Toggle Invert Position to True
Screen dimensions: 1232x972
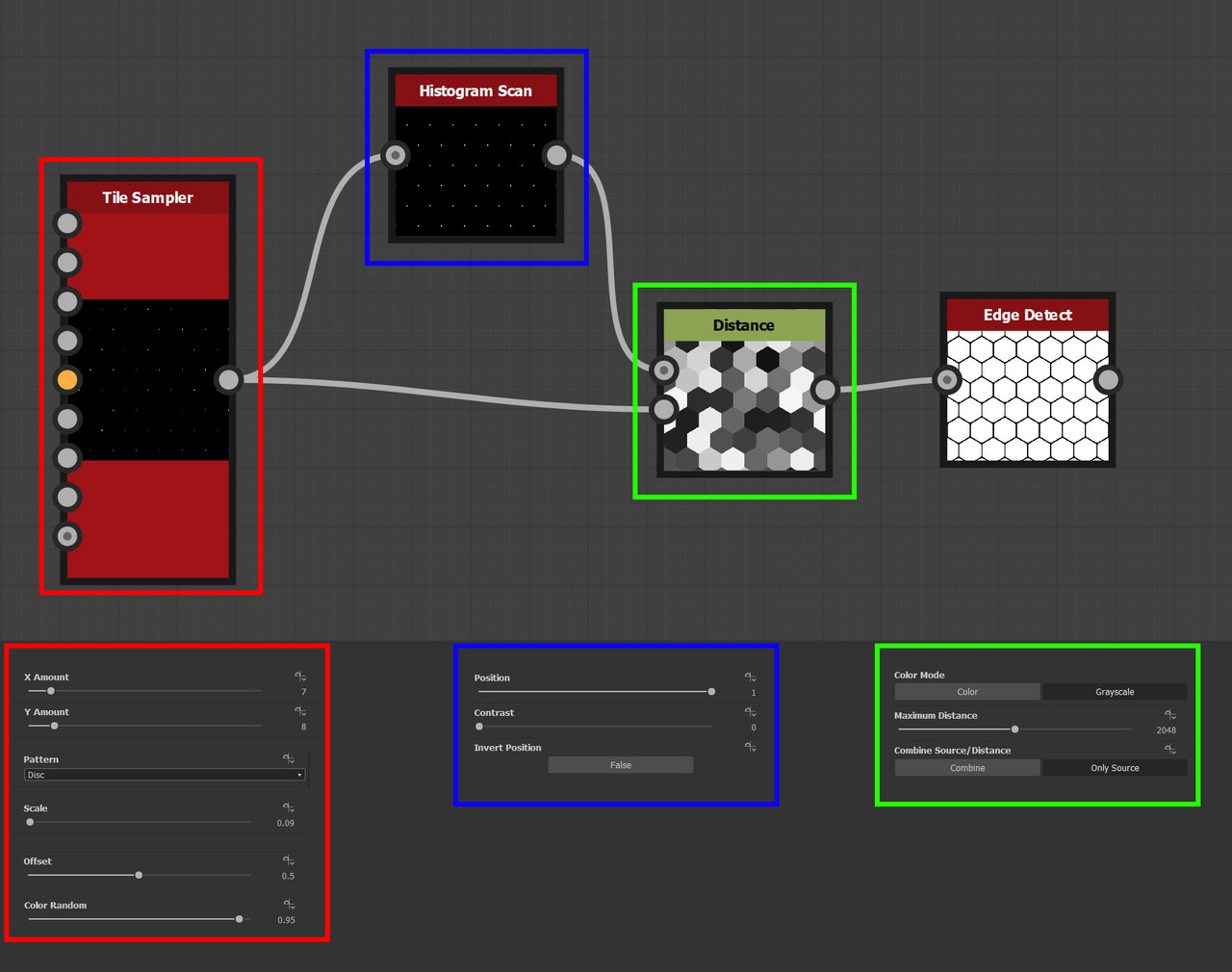tap(621, 764)
